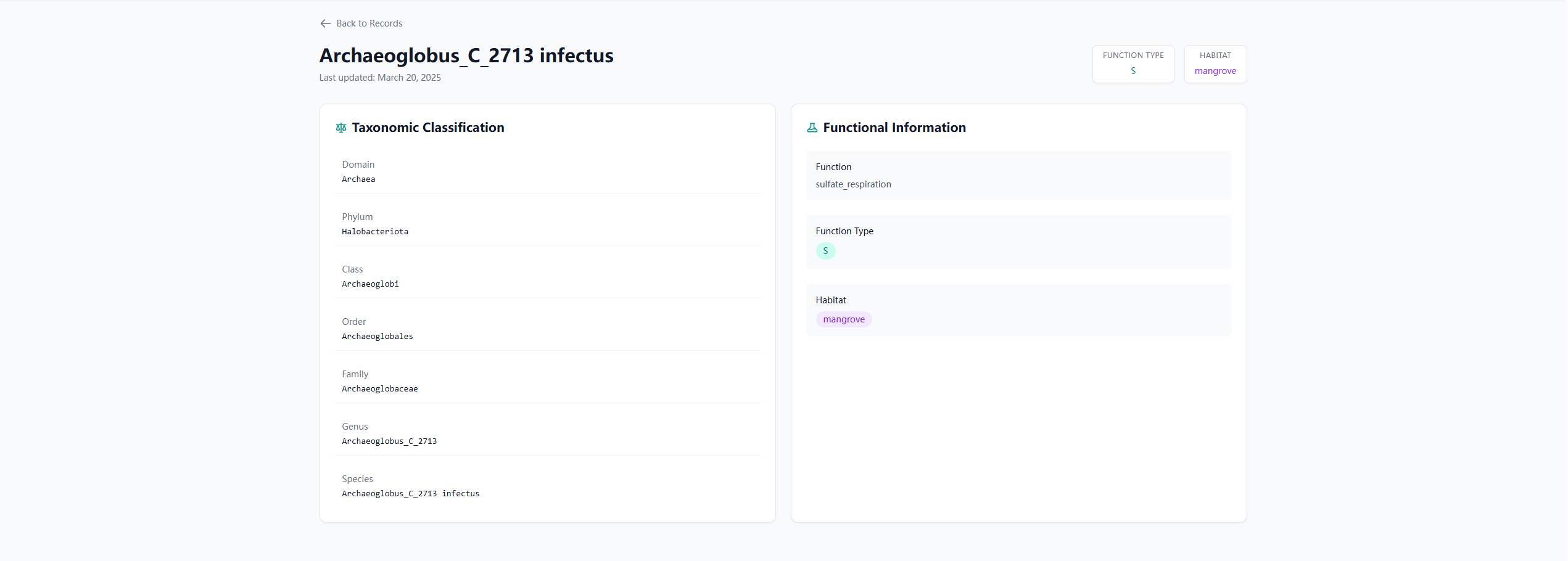Click the Species label

pyautogui.click(x=357, y=479)
